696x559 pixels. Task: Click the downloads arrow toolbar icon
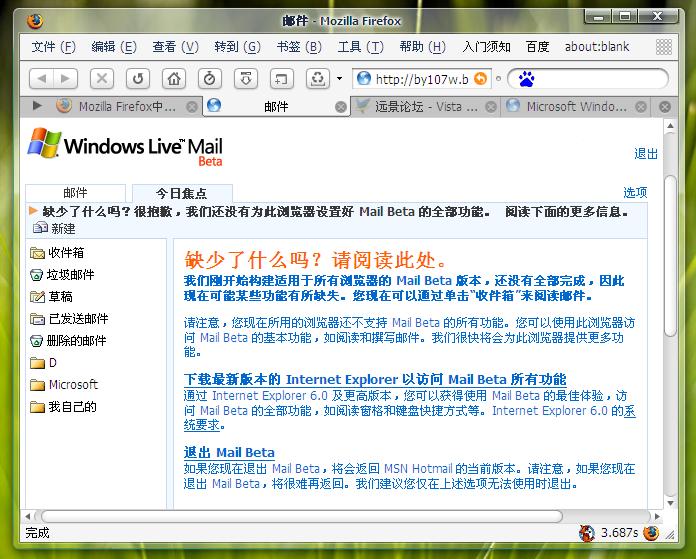click(x=246, y=79)
